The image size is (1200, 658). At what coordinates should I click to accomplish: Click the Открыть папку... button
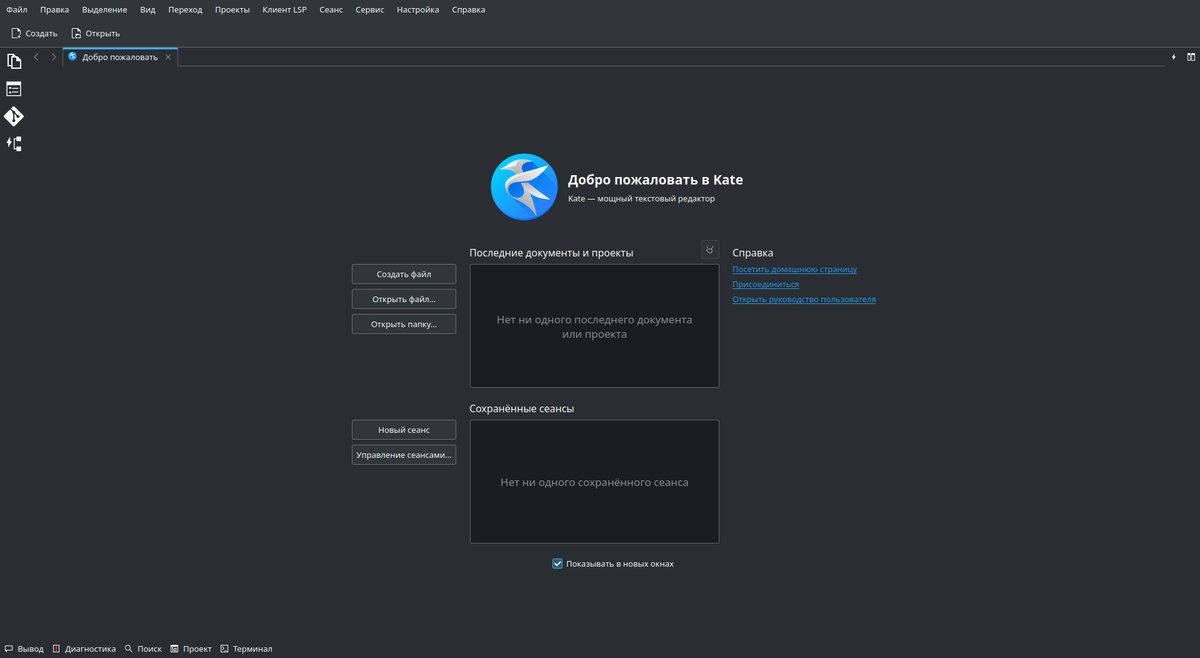pyautogui.click(x=404, y=324)
